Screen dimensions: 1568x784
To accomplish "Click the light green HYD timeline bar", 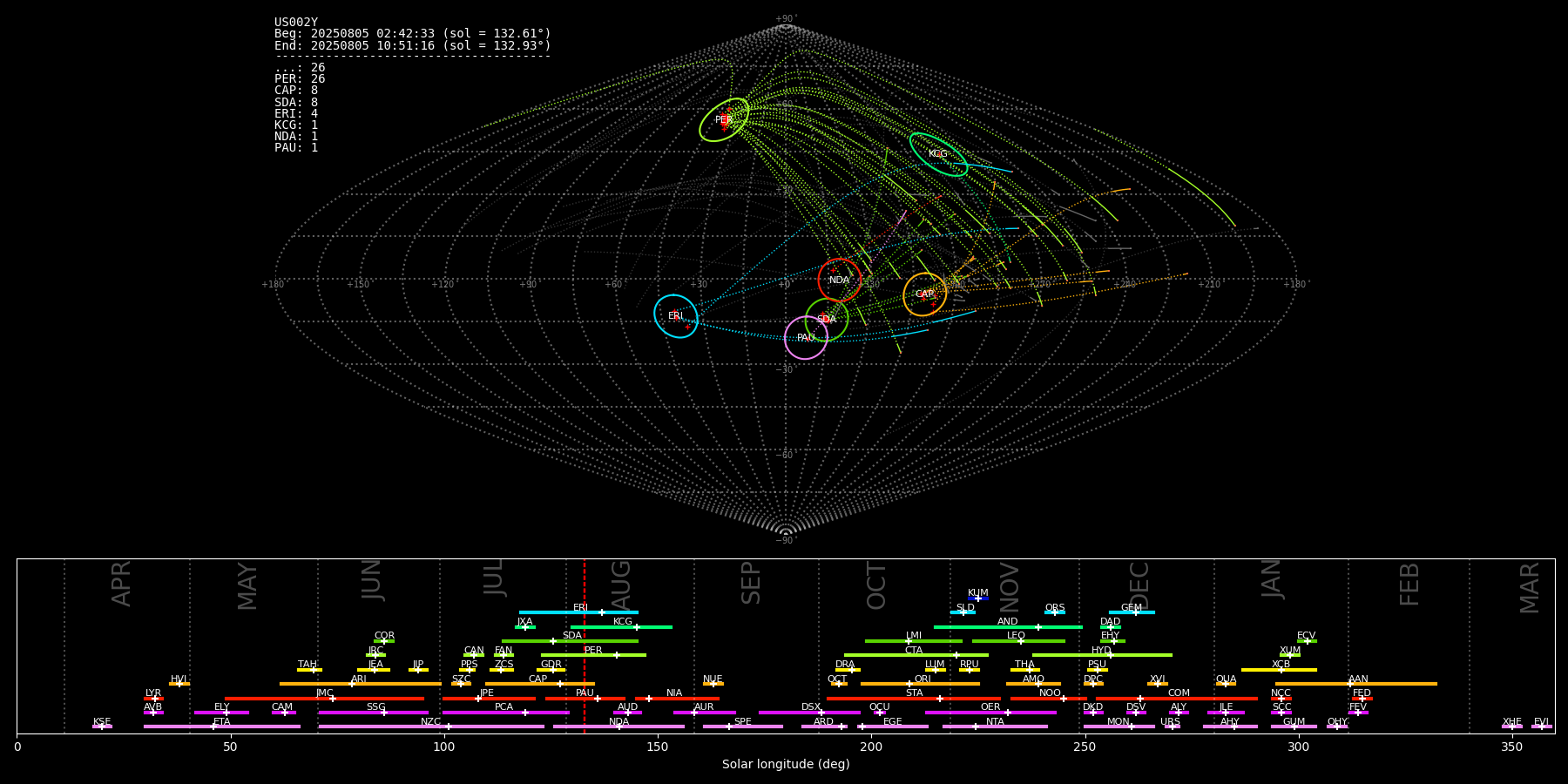I will coord(1102,655).
